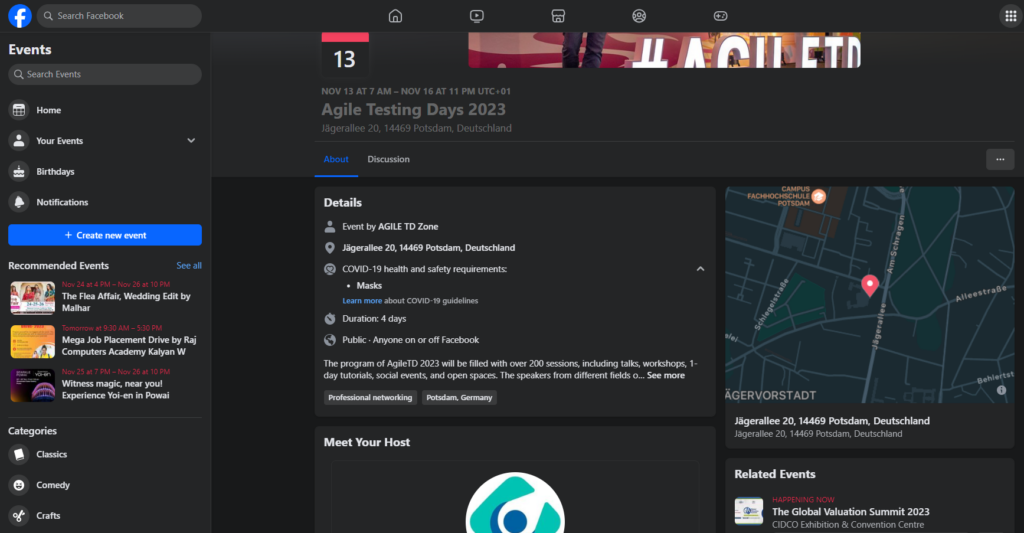Click the Search Events input field

pos(105,75)
